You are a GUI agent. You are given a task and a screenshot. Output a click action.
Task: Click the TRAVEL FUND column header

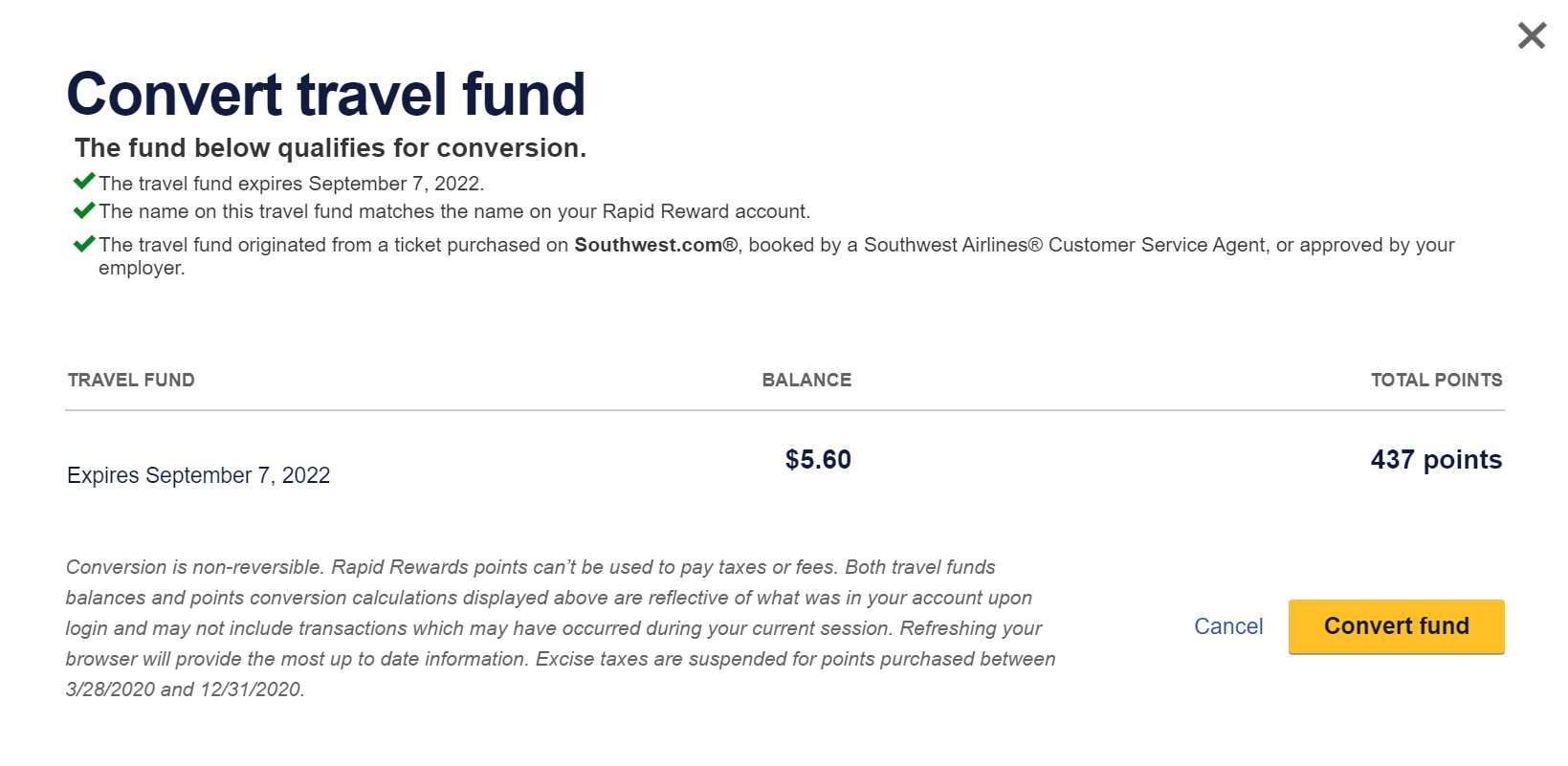tap(130, 380)
